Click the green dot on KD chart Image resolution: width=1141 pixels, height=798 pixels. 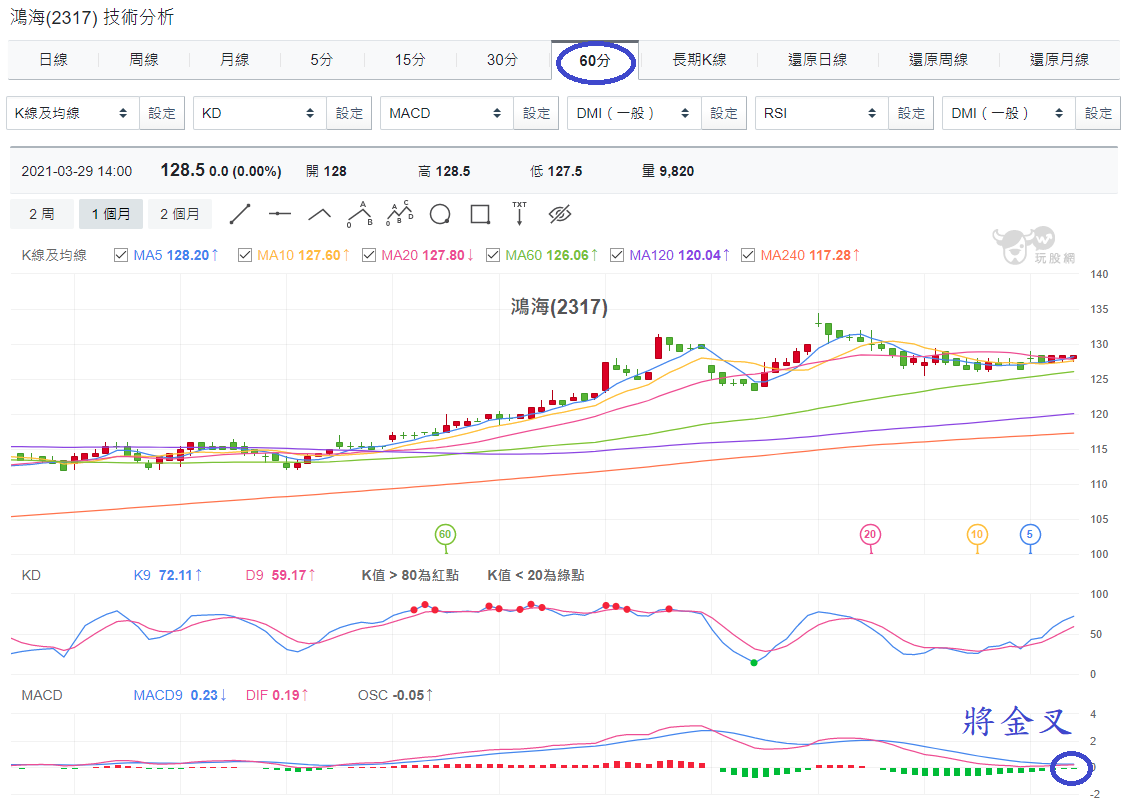click(754, 662)
